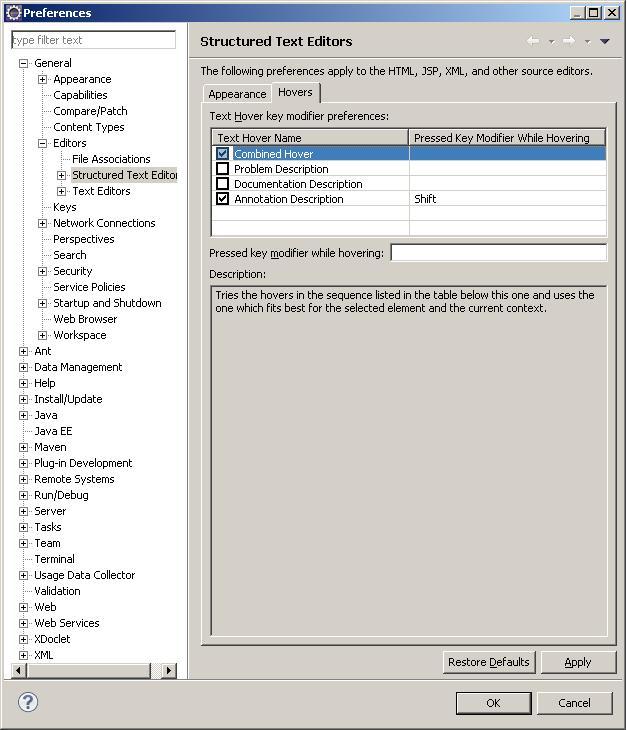The height and width of the screenshot is (730, 627).
Task: Click the back navigation arrow icon
Action: 532,41
